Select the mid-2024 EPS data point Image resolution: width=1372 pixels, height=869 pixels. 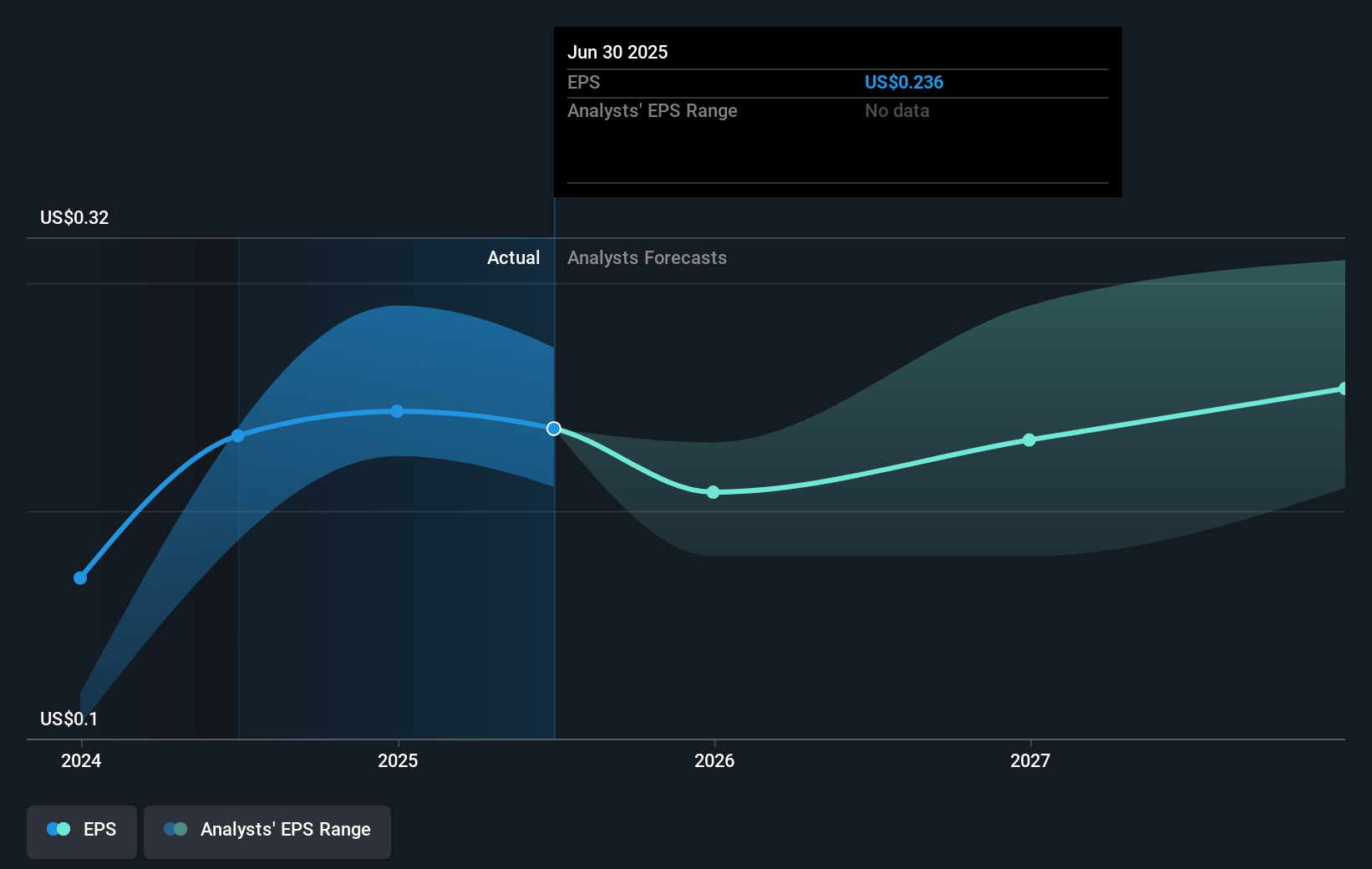(238, 436)
